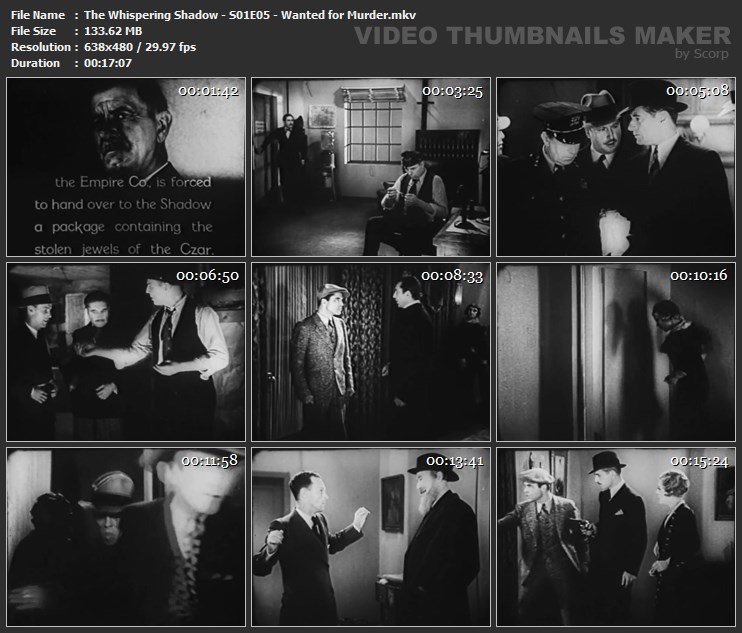Click the 00:15:24 video frame
This screenshot has height=633, width=742.
(x=616, y=537)
